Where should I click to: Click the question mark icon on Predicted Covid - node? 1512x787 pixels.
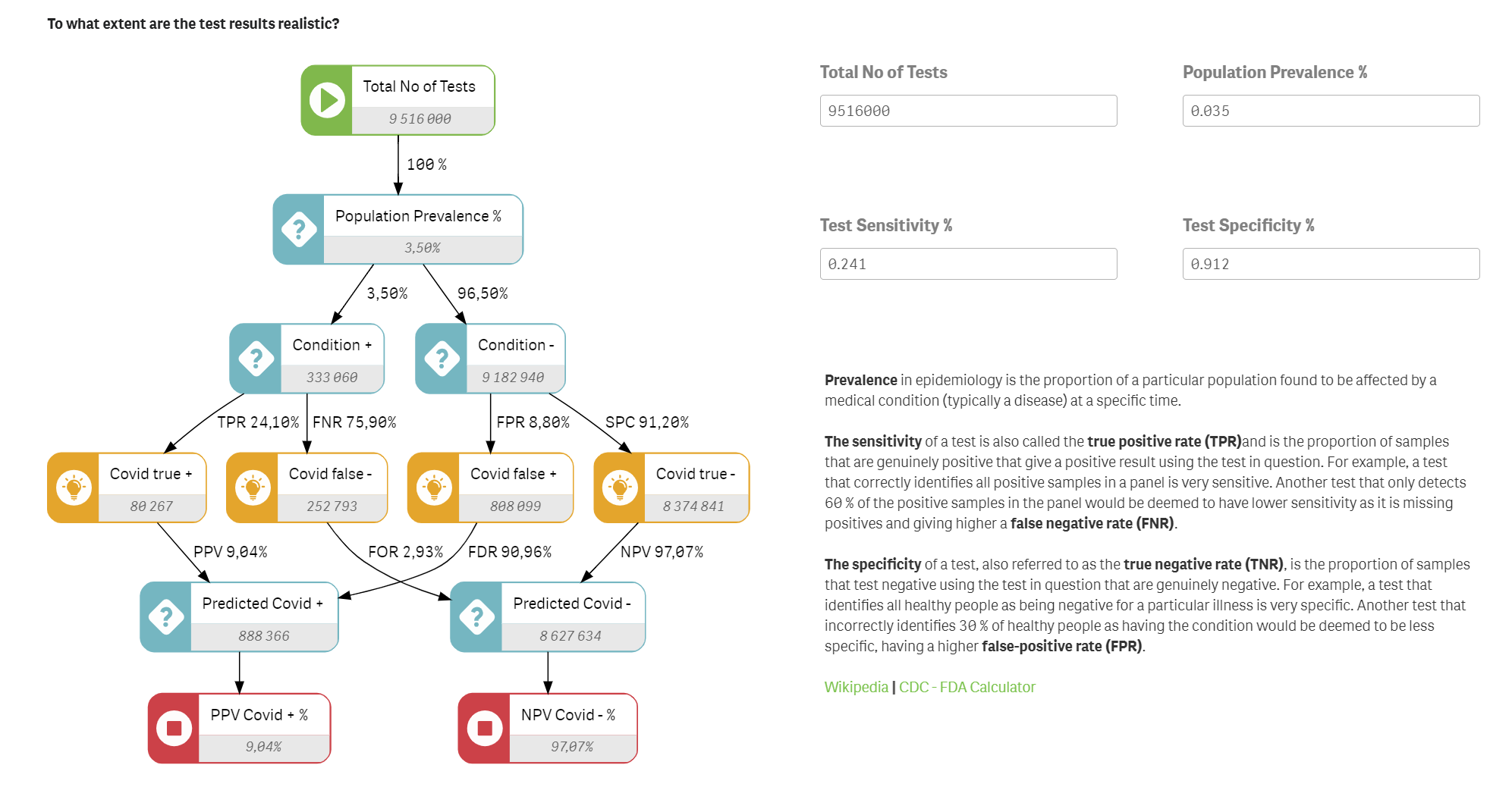476,617
